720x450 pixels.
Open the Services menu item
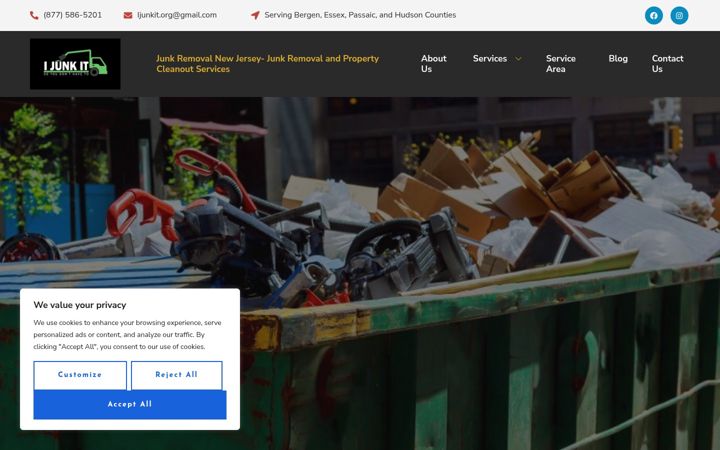tap(489, 59)
